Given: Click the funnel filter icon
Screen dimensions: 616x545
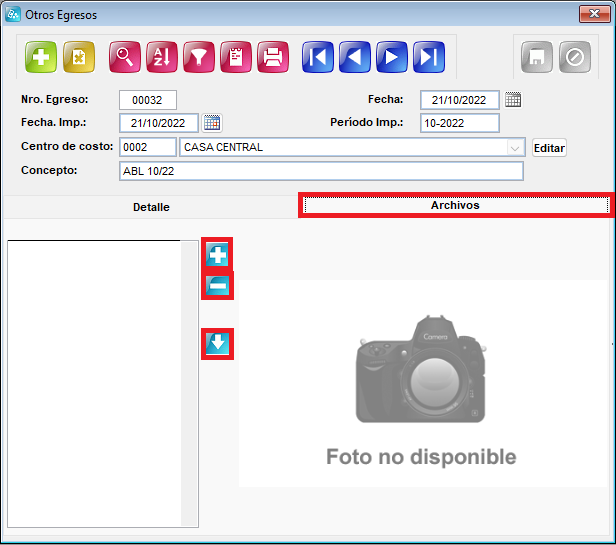Looking at the screenshot, I should [199, 57].
